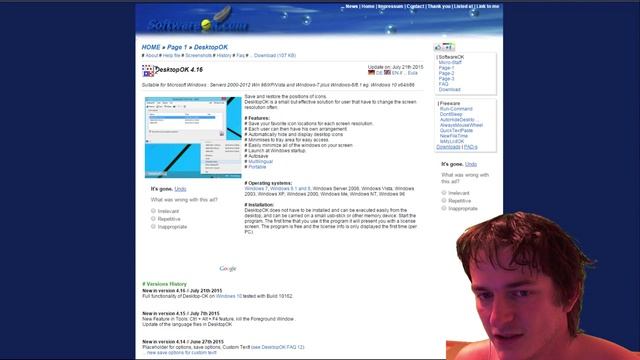
Task: Open Micro-Staff in the SoftwareOK sidebar
Action: [450, 62]
